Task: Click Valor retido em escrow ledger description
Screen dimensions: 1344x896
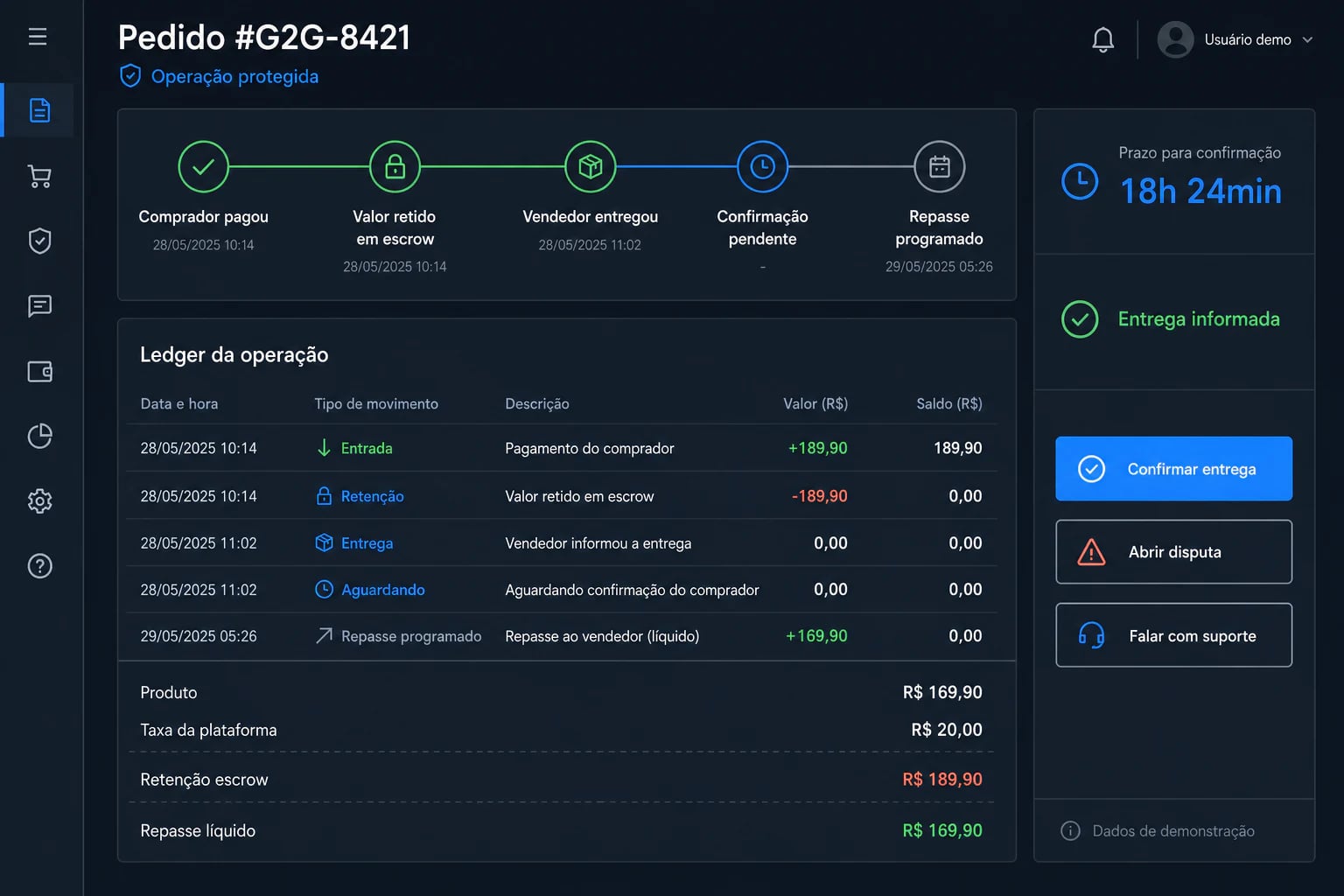Action: click(579, 496)
